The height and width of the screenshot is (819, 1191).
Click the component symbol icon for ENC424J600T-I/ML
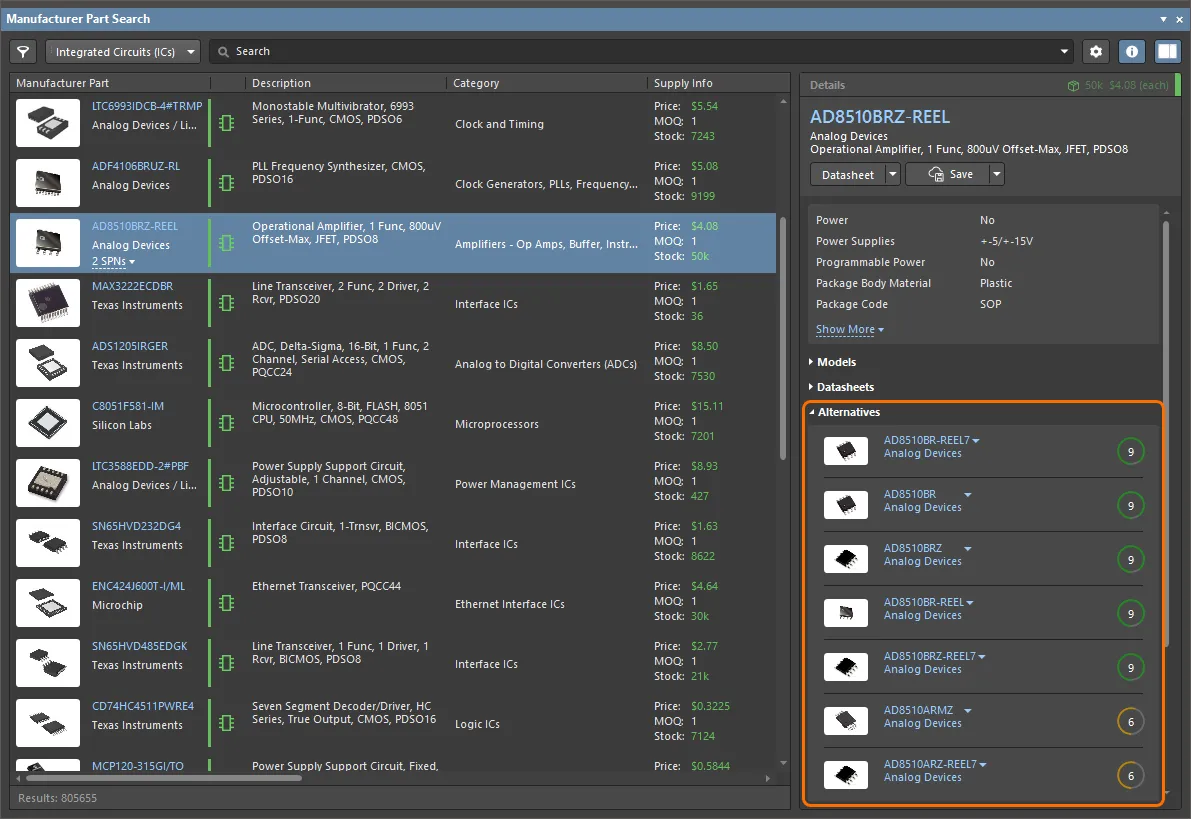tap(226, 602)
